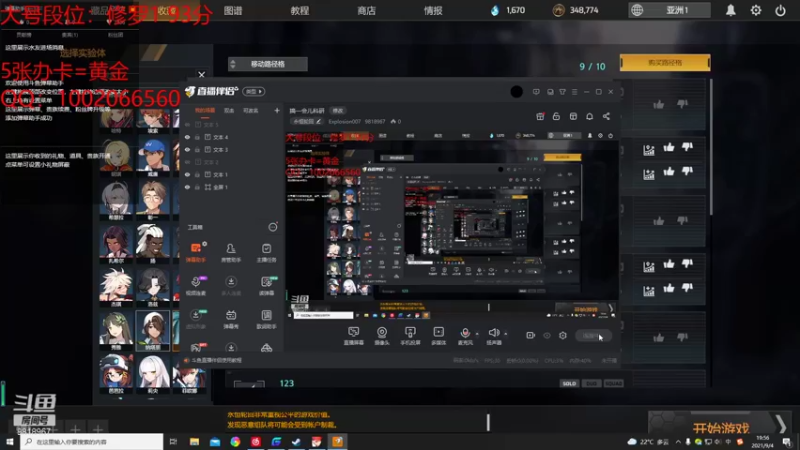Open the streaming app notification bell
Image resolution: width=800 pixels, height=450 pixels.
tap(589, 116)
